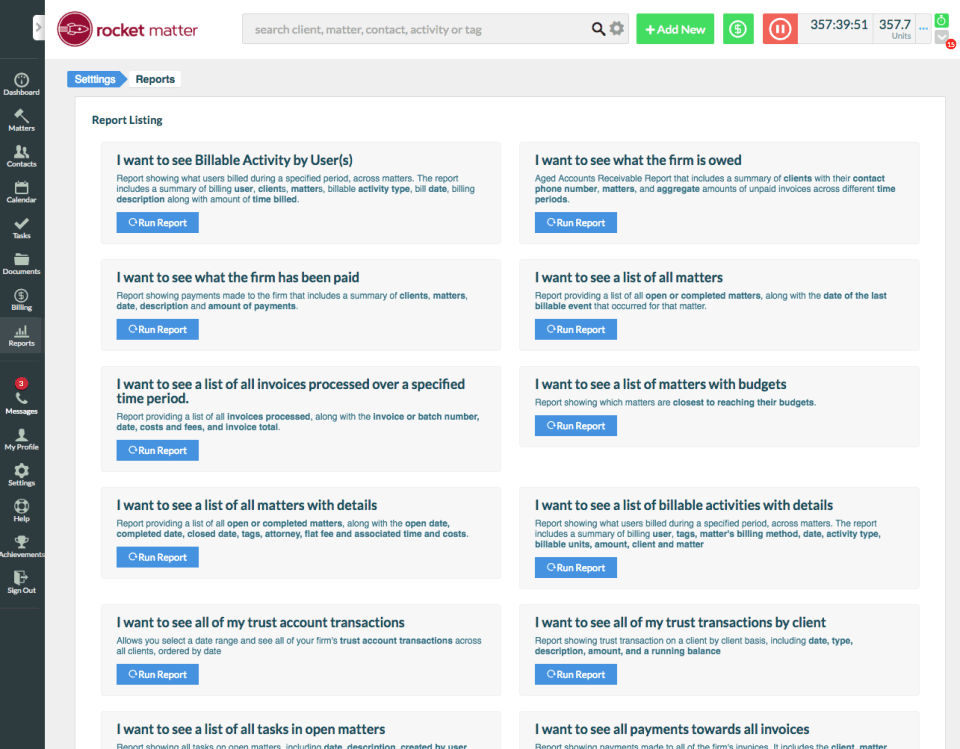Viewport: 960px width, 749px height.
Task: Switch to the Settings breadcrumb tab
Action: pos(93,78)
